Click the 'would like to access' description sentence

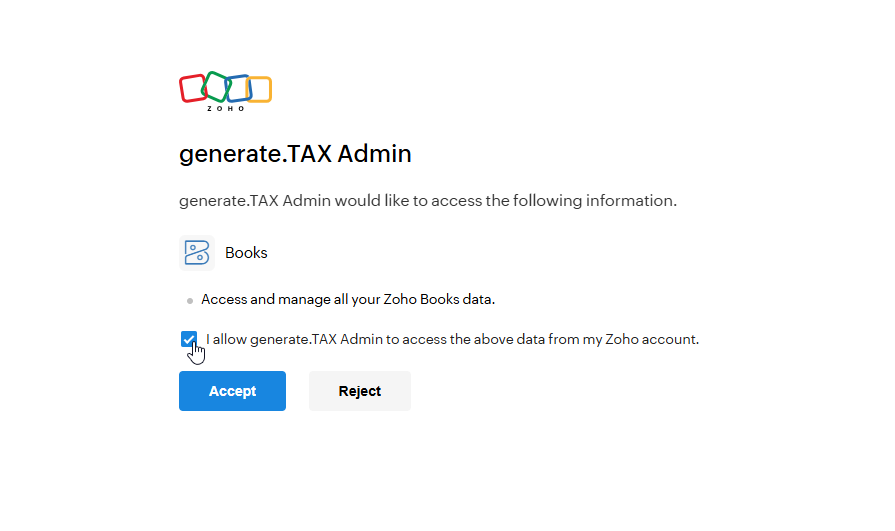click(427, 200)
